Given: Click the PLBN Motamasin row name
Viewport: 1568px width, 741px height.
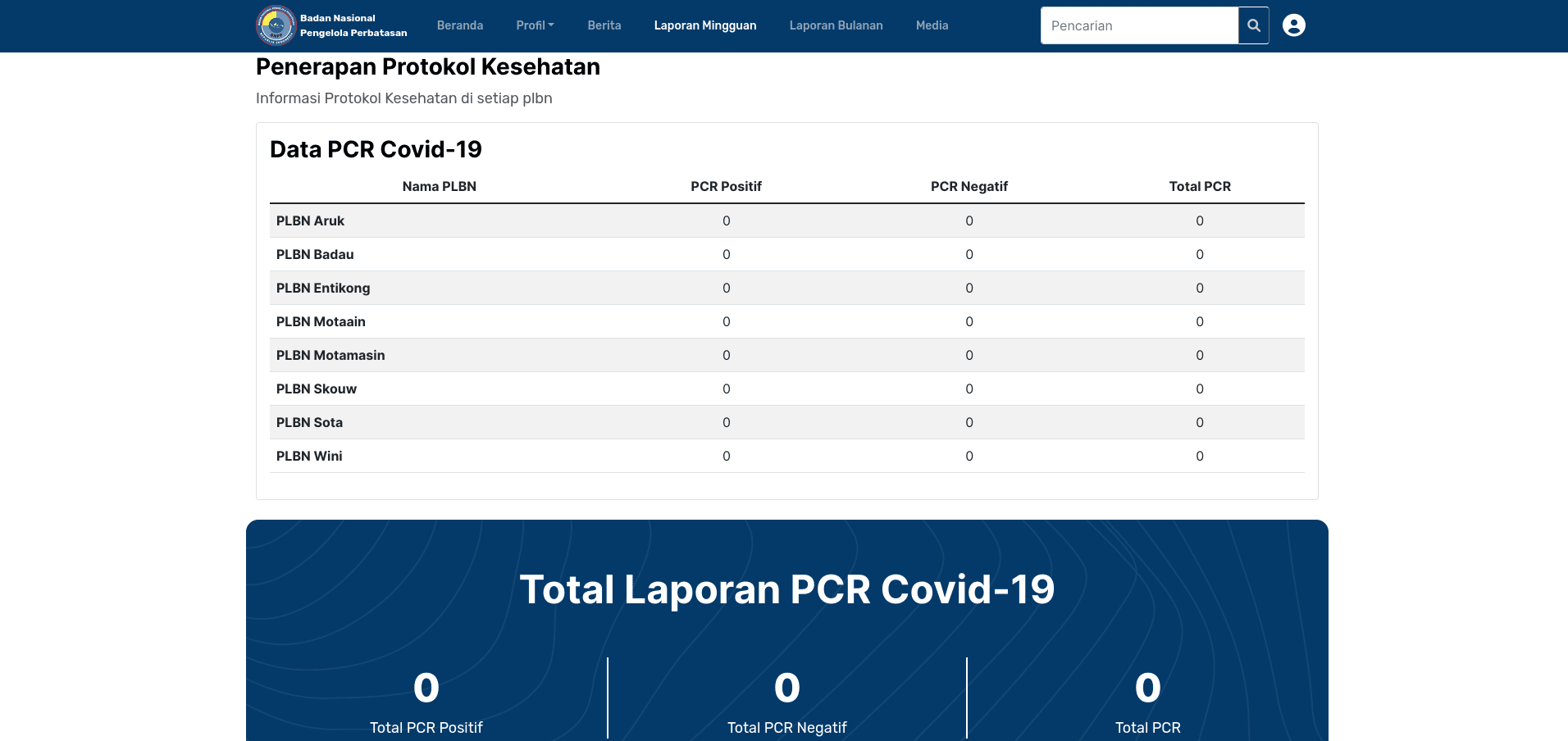Looking at the screenshot, I should [x=330, y=356].
